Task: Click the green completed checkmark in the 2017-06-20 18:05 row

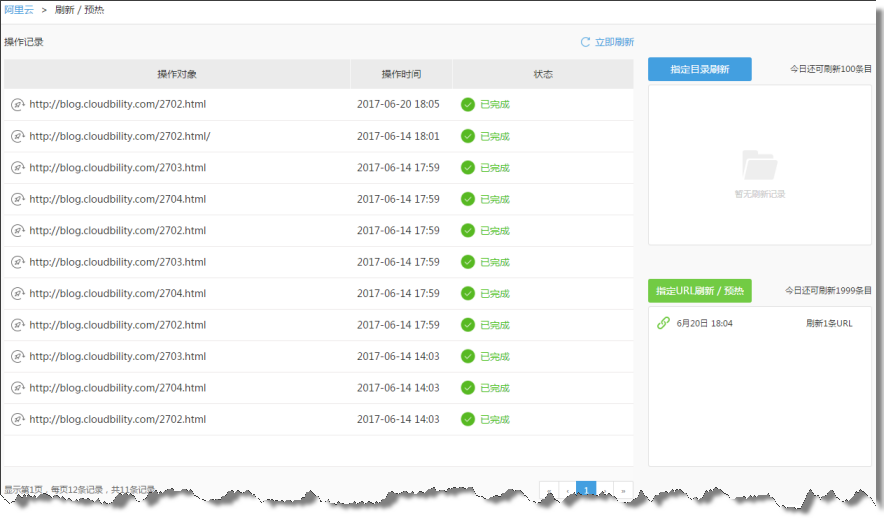Action: [x=468, y=104]
